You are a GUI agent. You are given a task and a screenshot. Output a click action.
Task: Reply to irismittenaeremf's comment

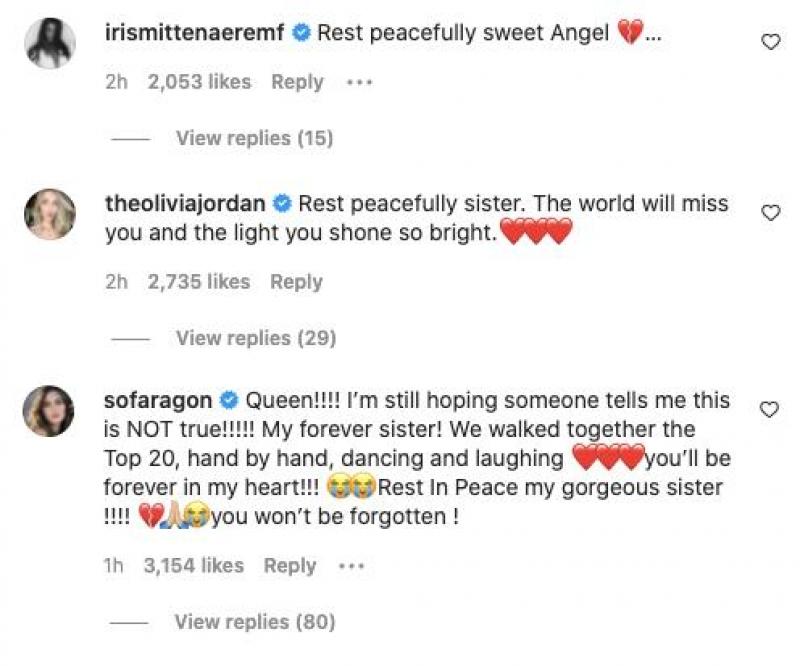coord(297,82)
